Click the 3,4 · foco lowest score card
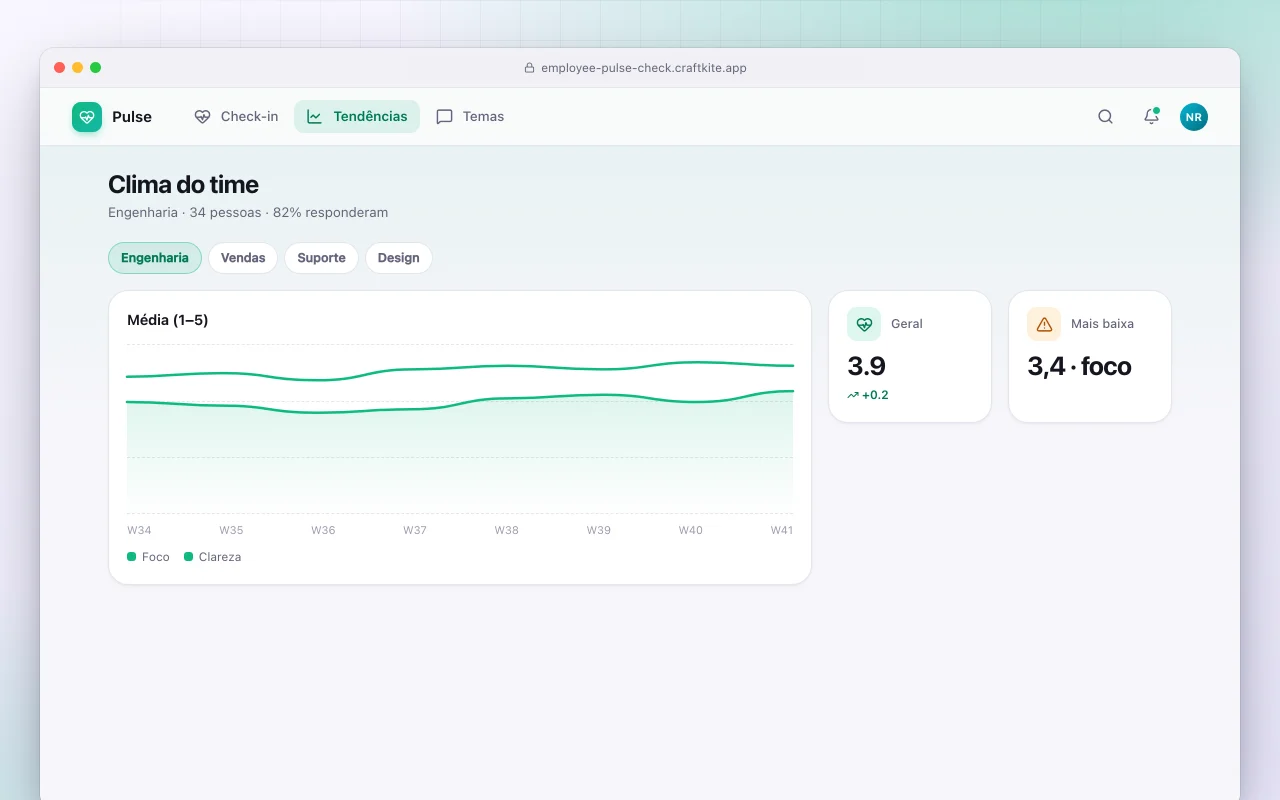 pos(1090,357)
